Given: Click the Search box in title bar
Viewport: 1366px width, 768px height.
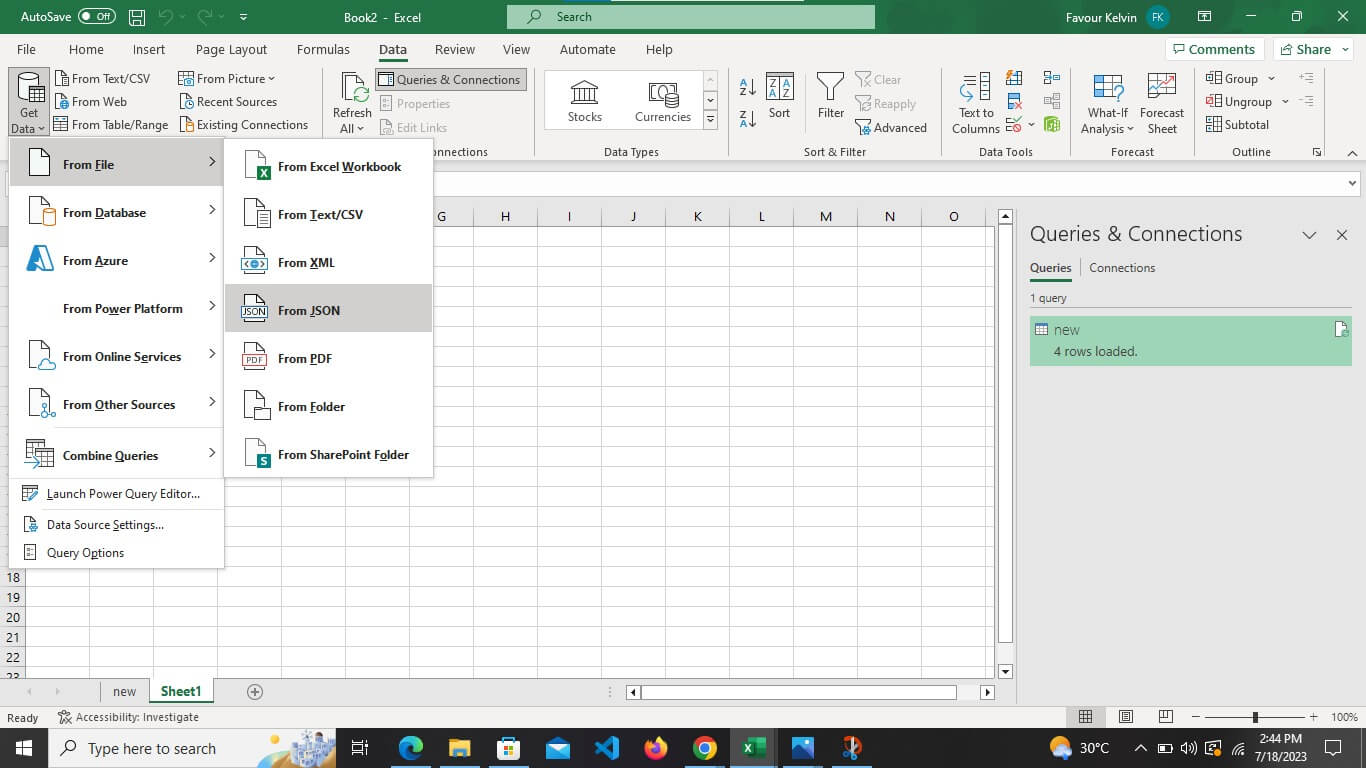Looking at the screenshot, I should pyautogui.click(x=691, y=17).
